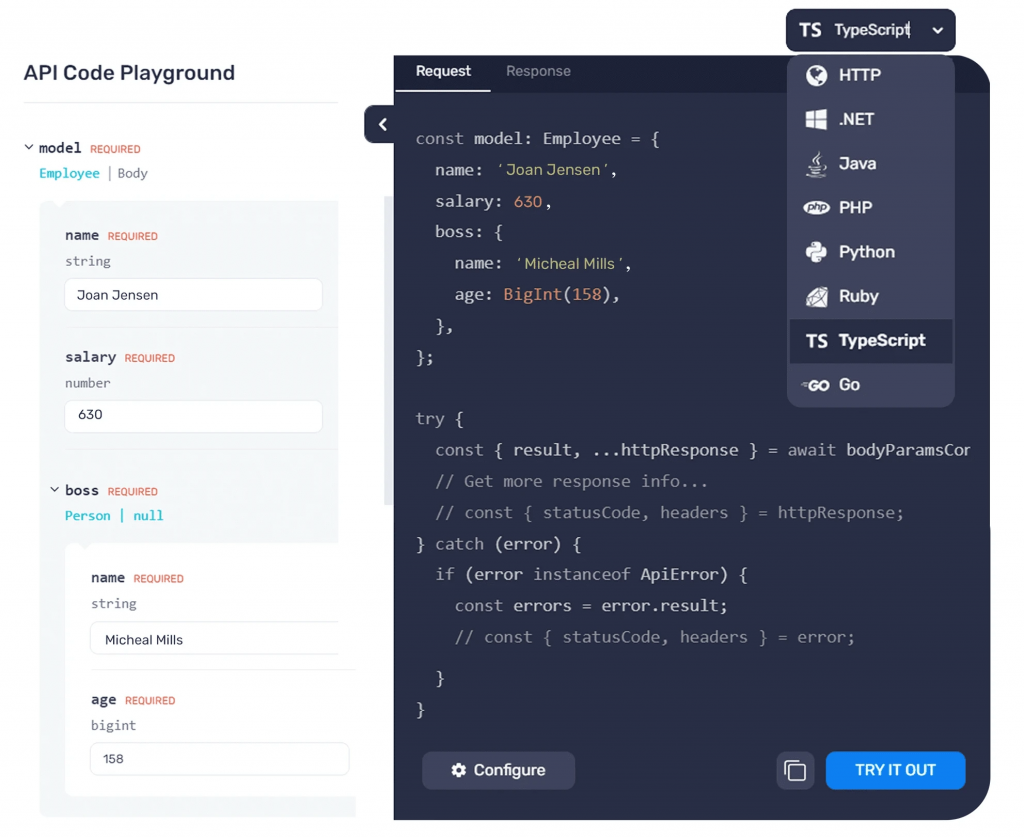The image size is (1024, 837).
Task: Click the salary field showing 630
Action: coord(193,415)
